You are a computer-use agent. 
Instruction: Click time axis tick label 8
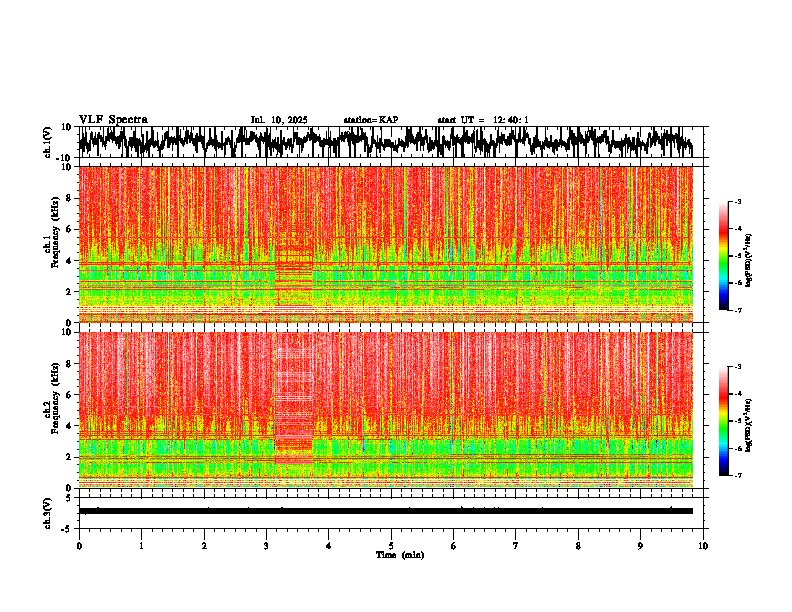pyautogui.click(x=578, y=546)
